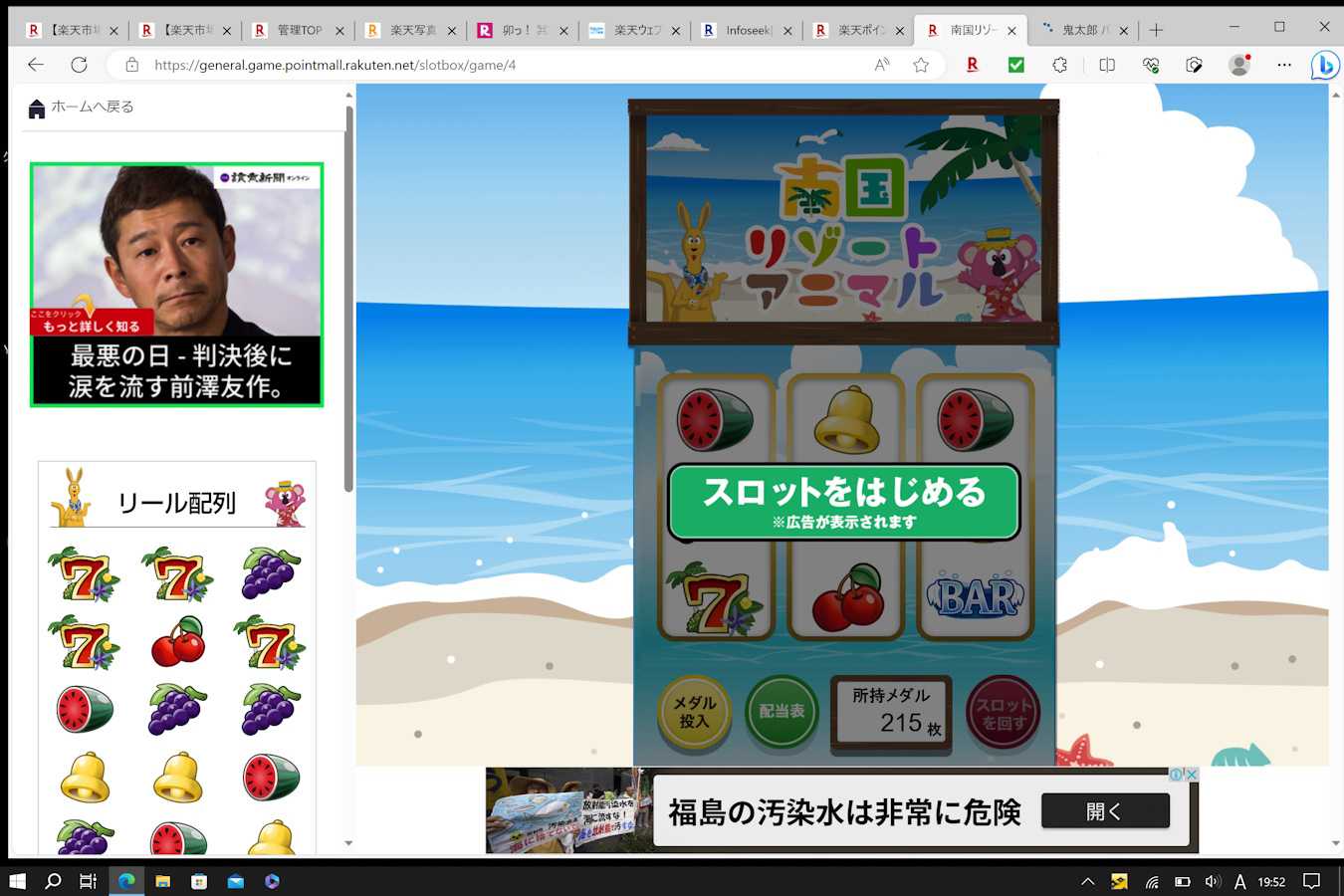The image size is (1344, 896).
Task: Switch to the 管理TOP tab
Action: click(x=299, y=30)
